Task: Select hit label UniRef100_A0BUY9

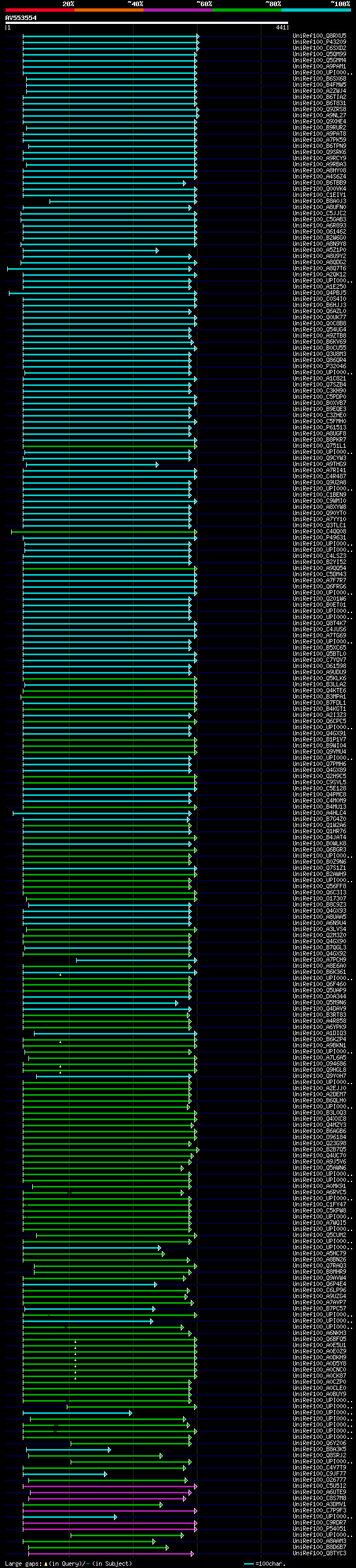Action: coord(319,1394)
